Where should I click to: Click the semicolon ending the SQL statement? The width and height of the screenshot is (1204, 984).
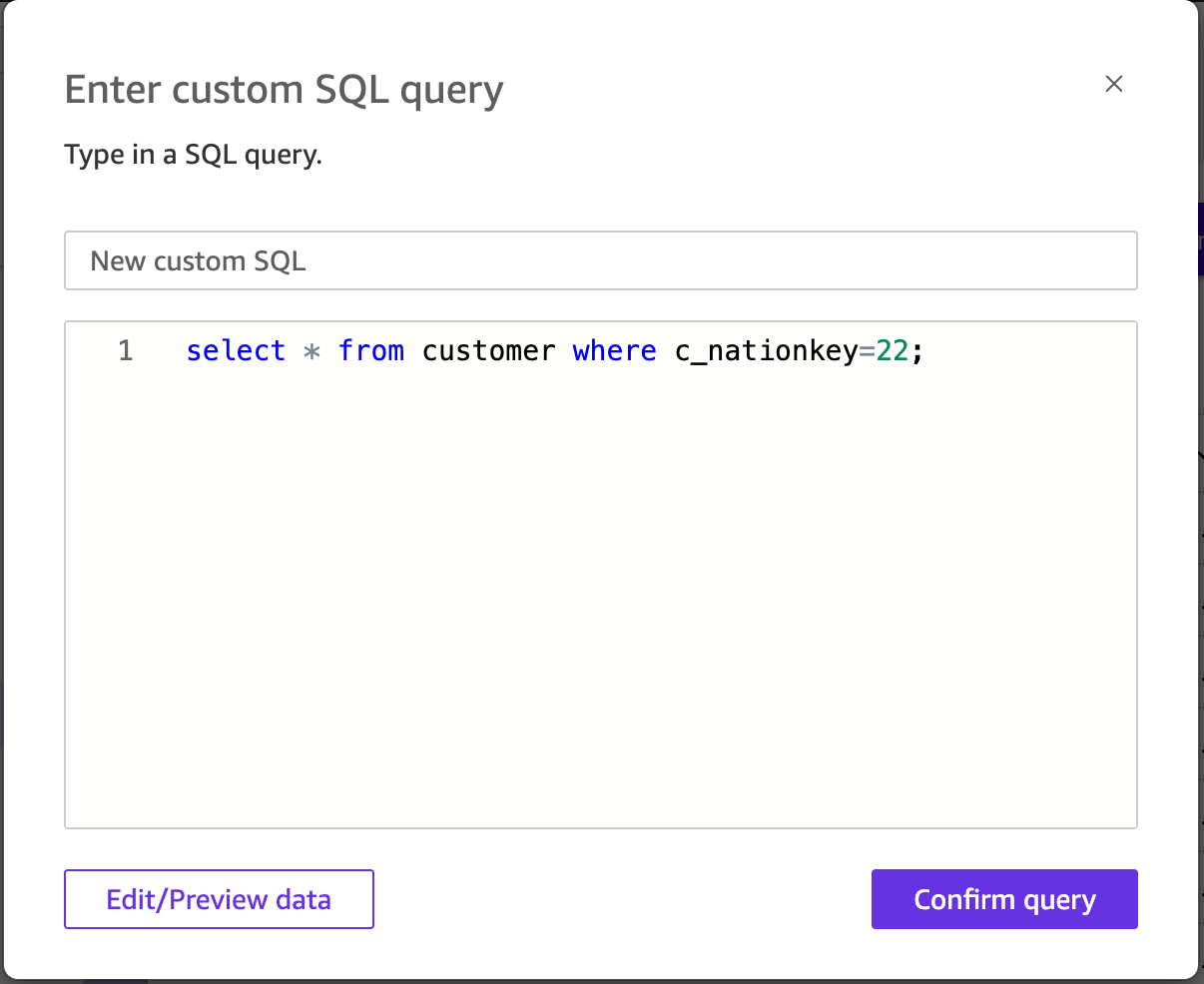[x=917, y=351]
